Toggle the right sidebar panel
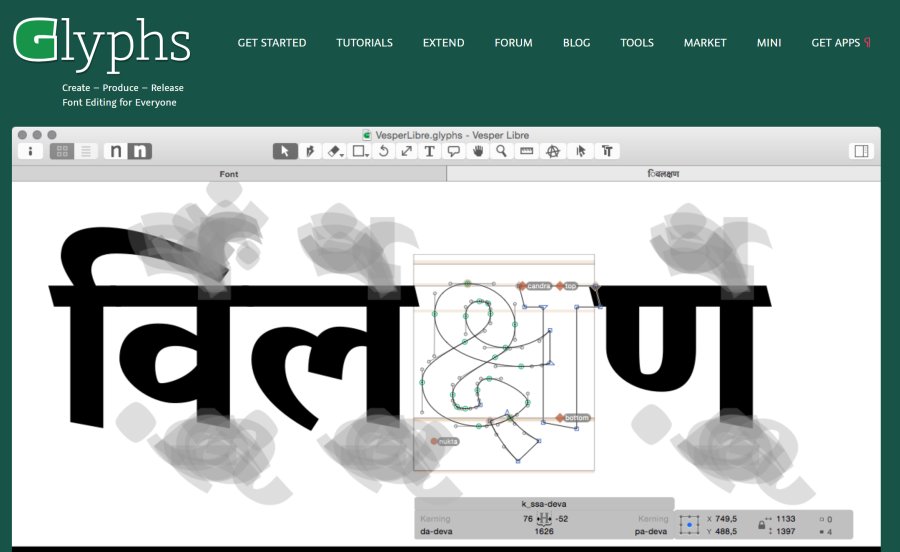This screenshot has height=552, width=900. [x=859, y=151]
